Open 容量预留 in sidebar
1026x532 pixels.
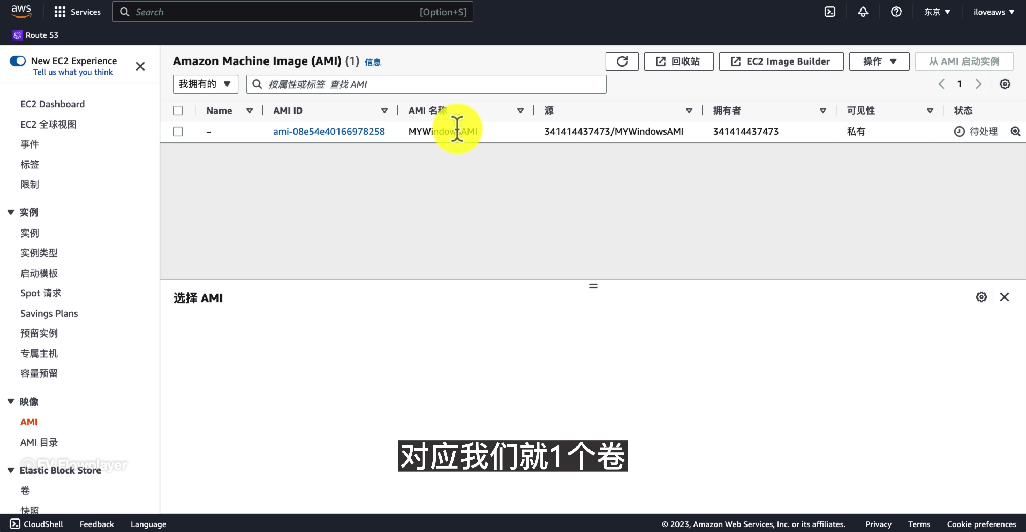pos(39,373)
